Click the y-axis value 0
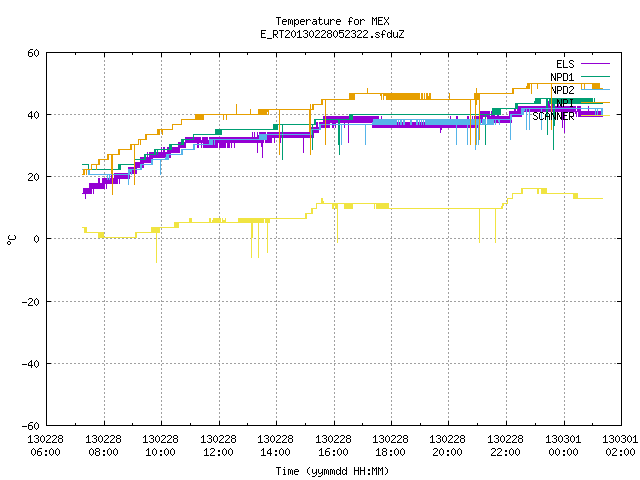The image size is (640, 480). (x=36, y=239)
